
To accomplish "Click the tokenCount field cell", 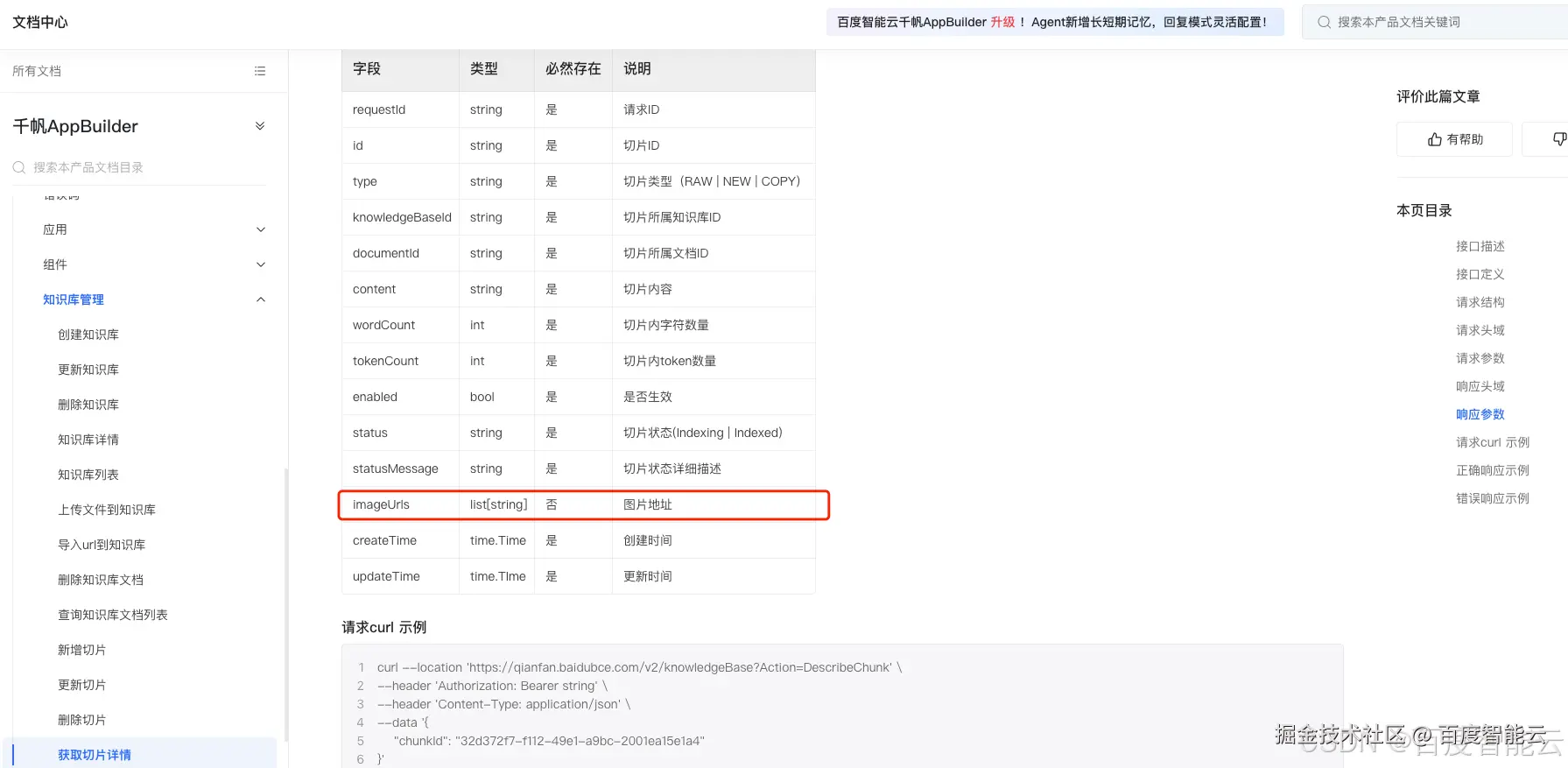I will (x=400, y=361).
